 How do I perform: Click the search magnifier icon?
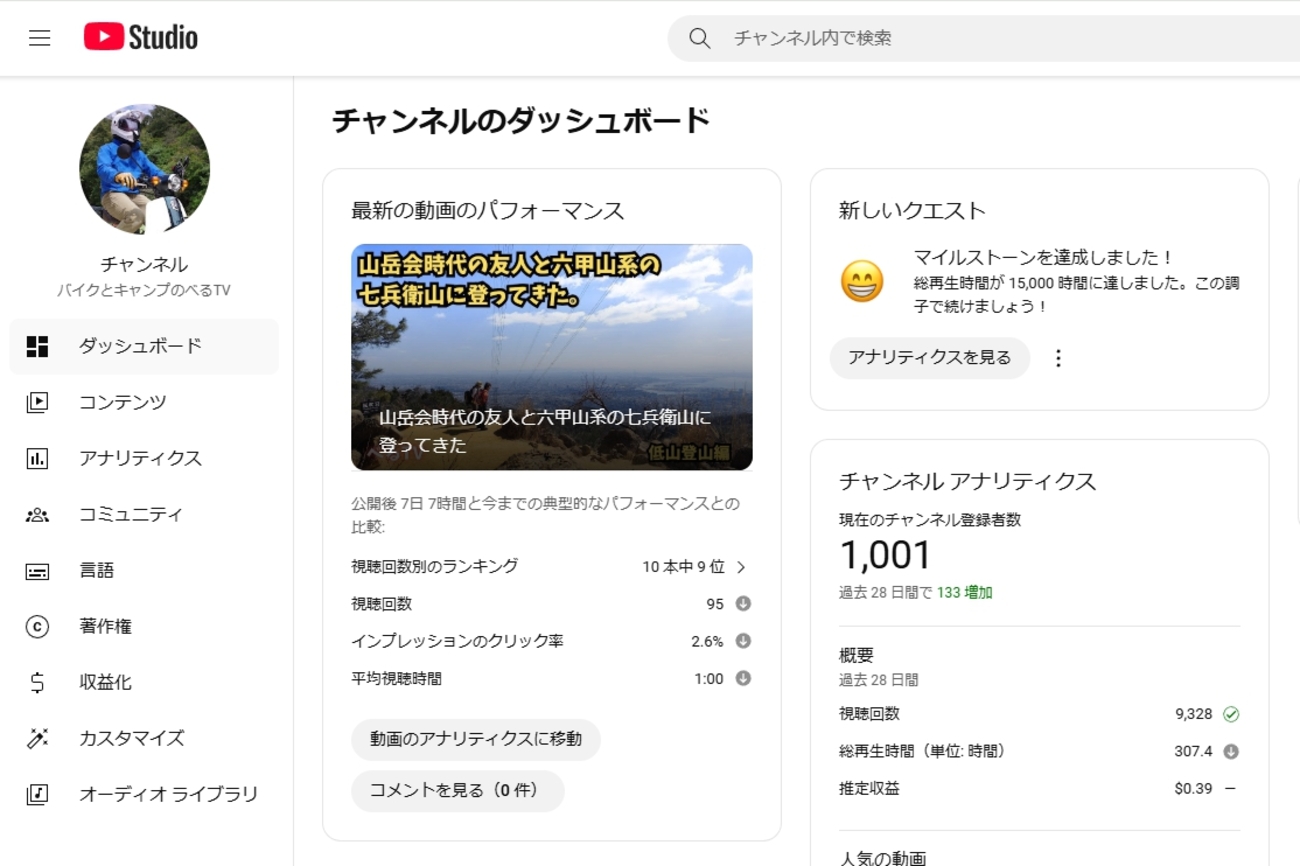(700, 38)
